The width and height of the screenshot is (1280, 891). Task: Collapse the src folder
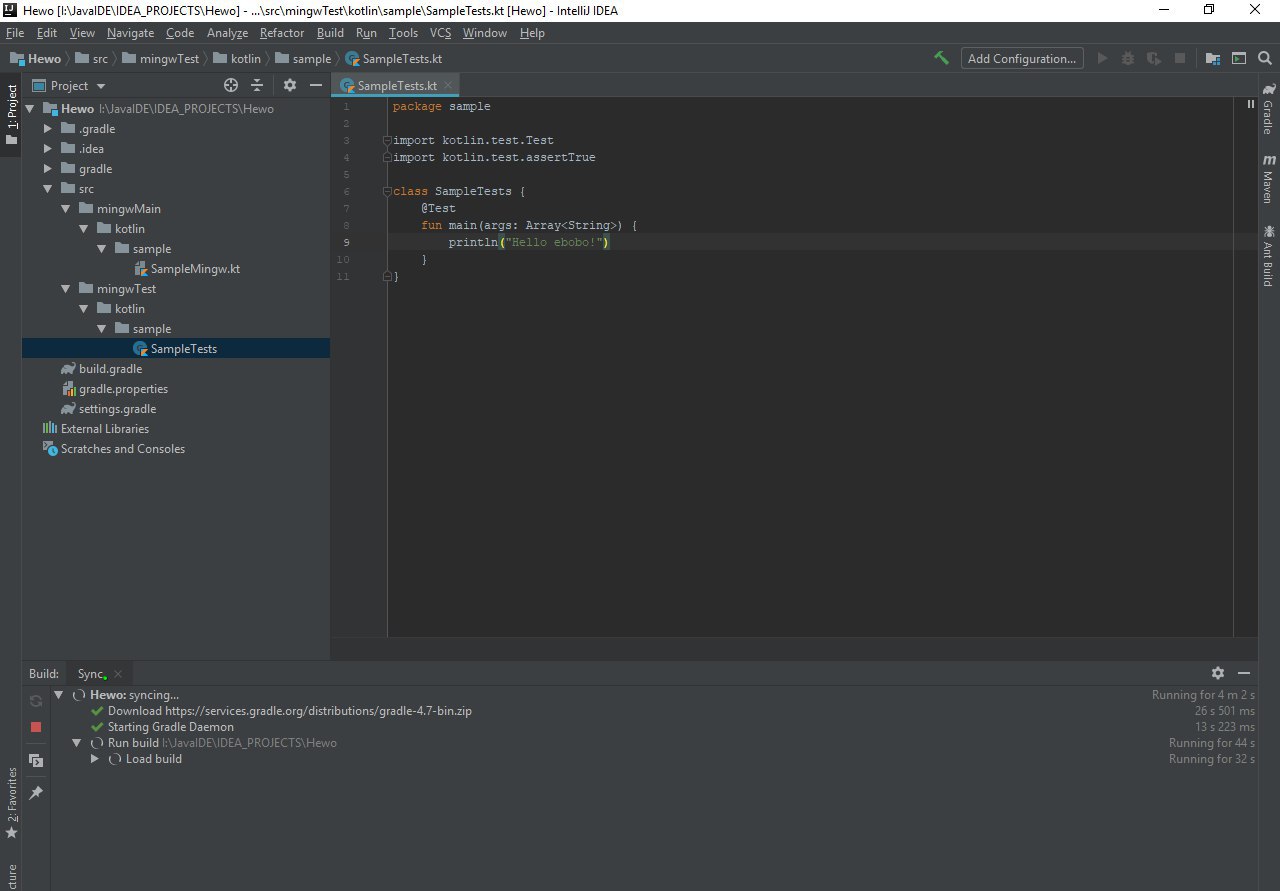click(48, 189)
